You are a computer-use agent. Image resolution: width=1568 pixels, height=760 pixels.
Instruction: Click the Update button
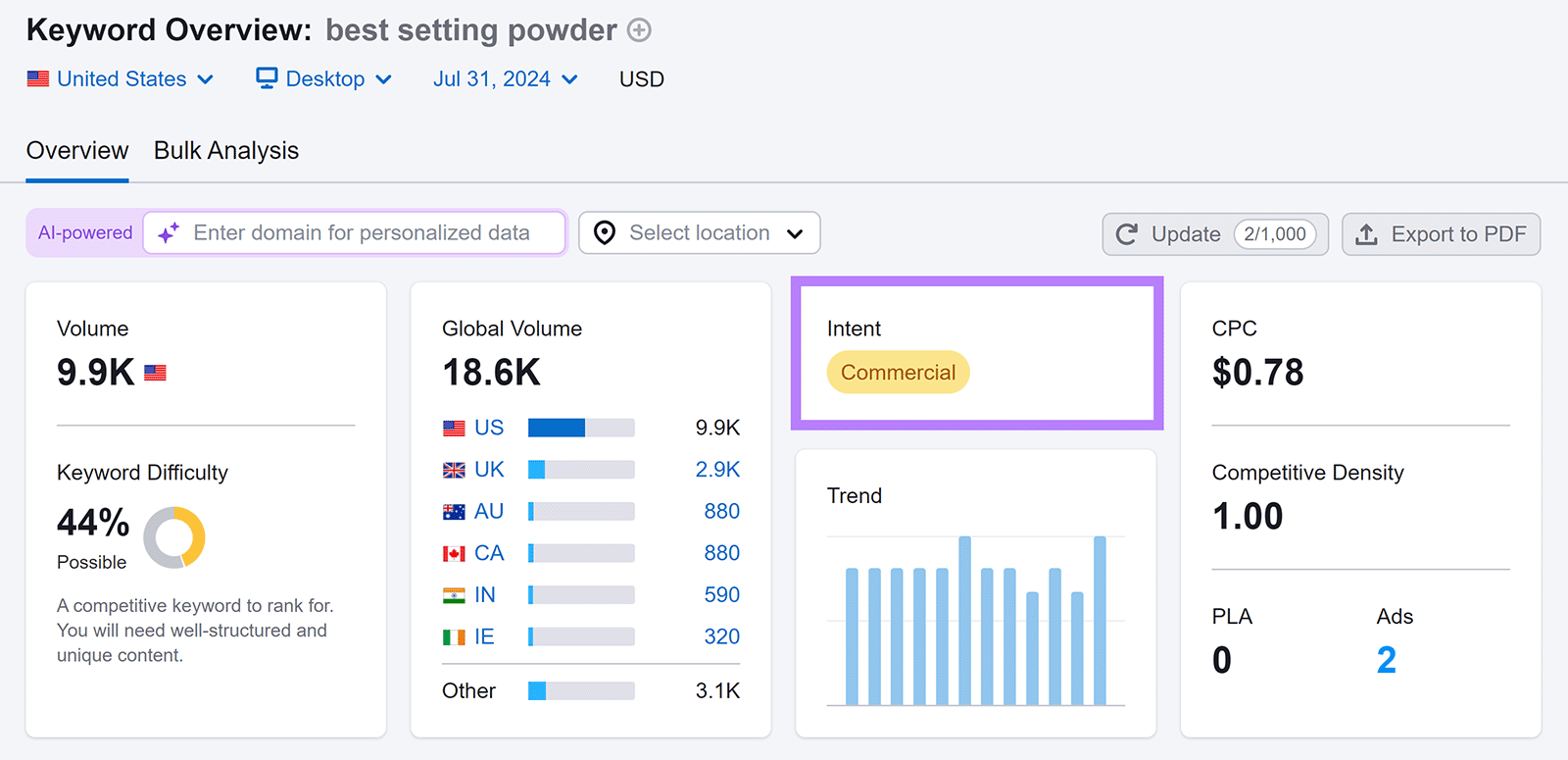pos(1215,234)
